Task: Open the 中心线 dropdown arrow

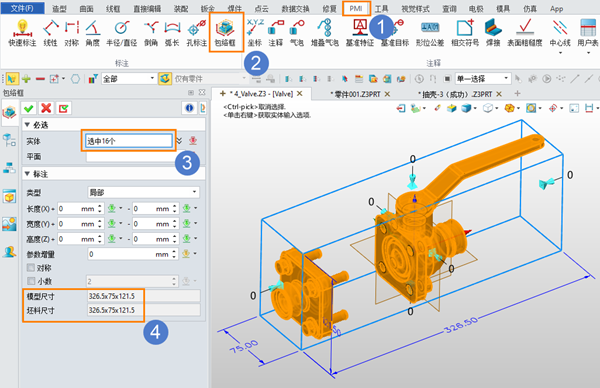Action: coord(560,52)
